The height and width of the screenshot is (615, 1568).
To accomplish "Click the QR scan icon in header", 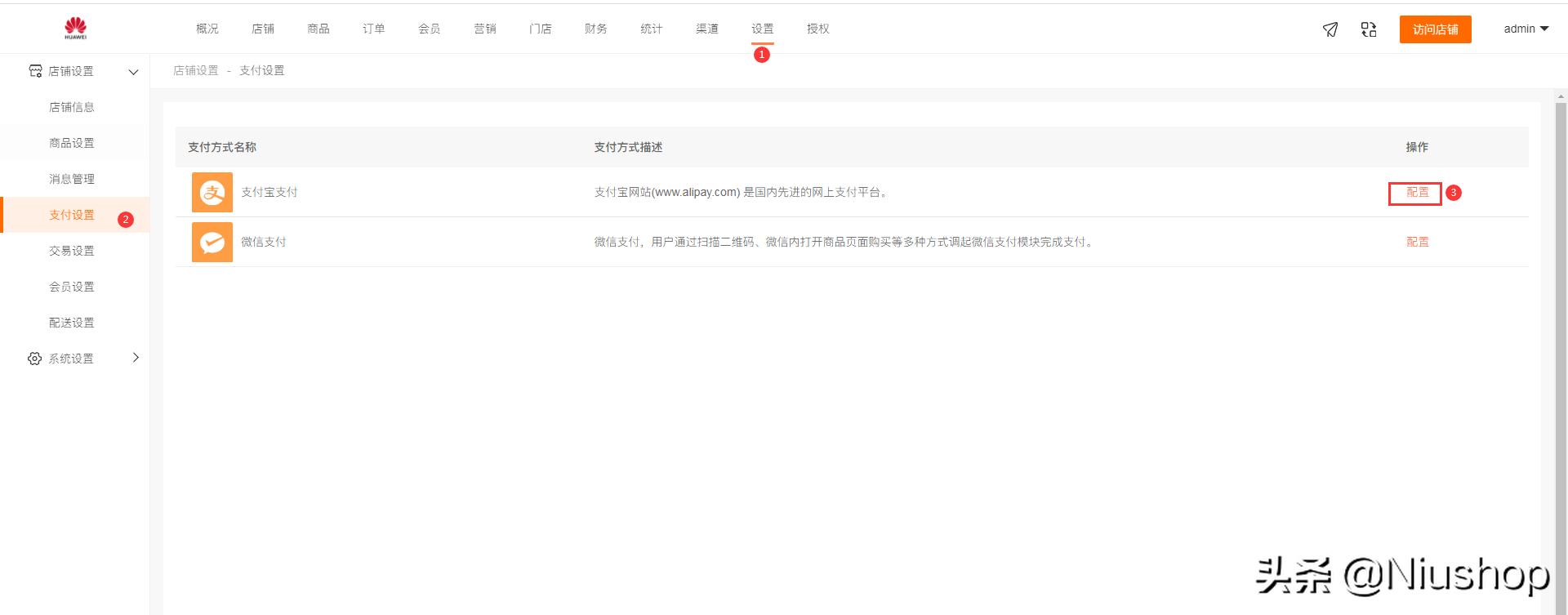I will click(1369, 29).
